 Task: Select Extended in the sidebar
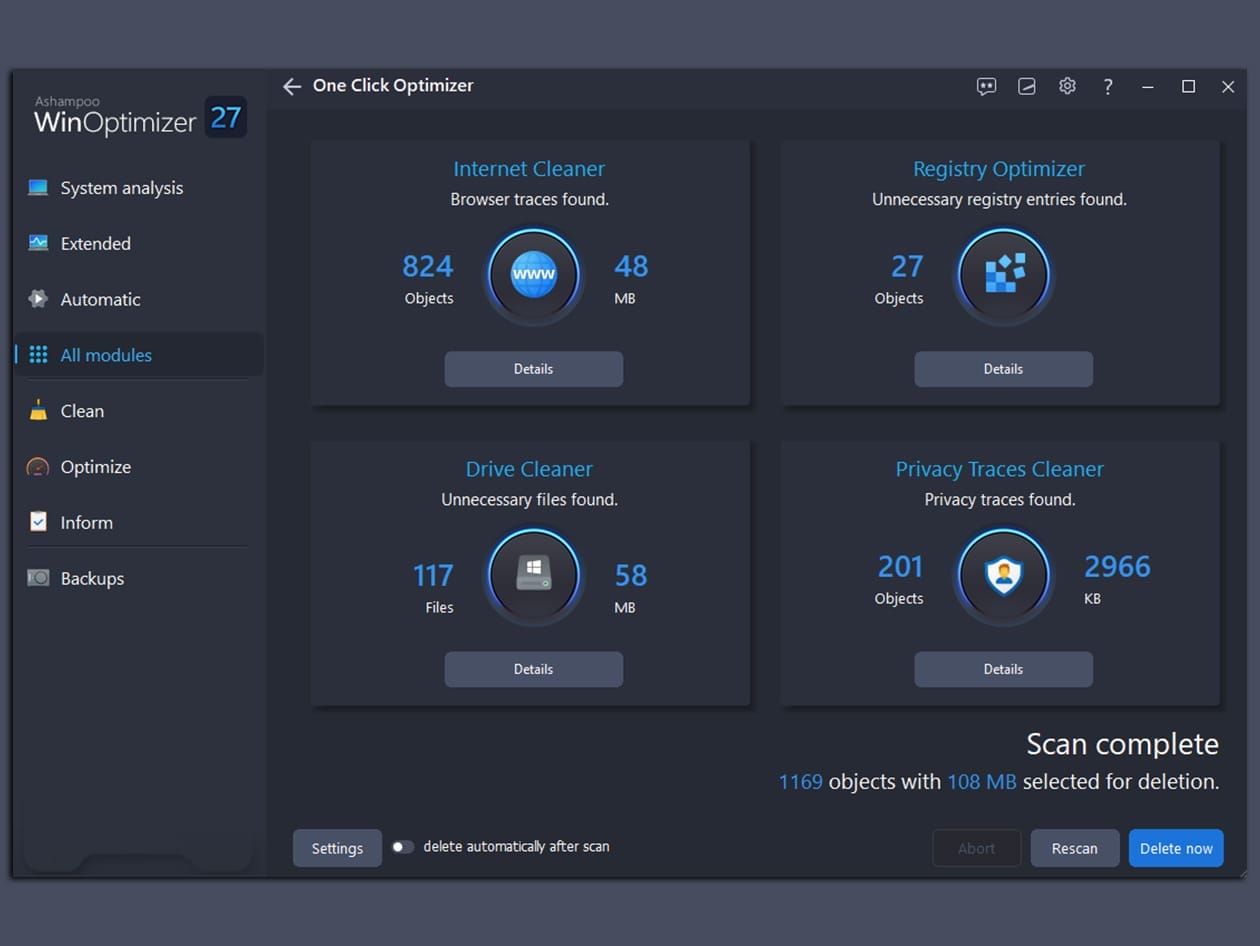[95, 244]
